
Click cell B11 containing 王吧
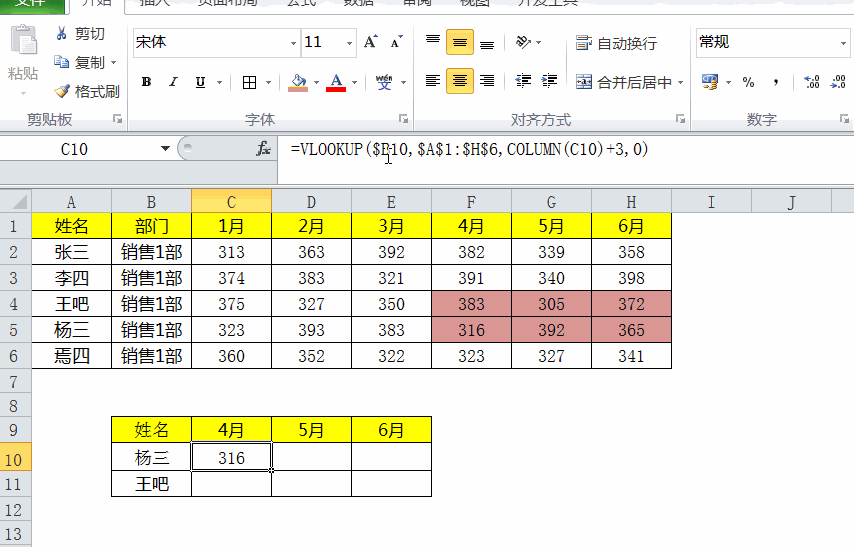(151, 484)
